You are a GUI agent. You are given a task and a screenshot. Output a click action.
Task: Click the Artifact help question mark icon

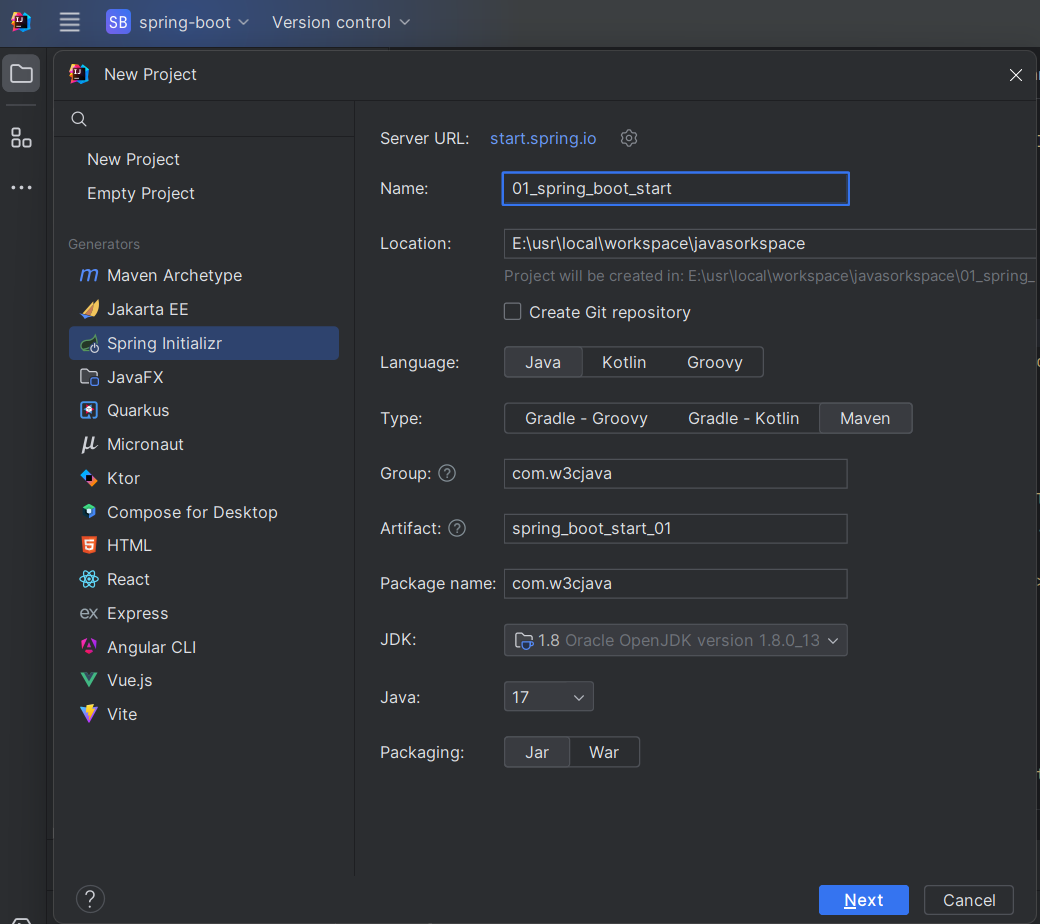457,528
